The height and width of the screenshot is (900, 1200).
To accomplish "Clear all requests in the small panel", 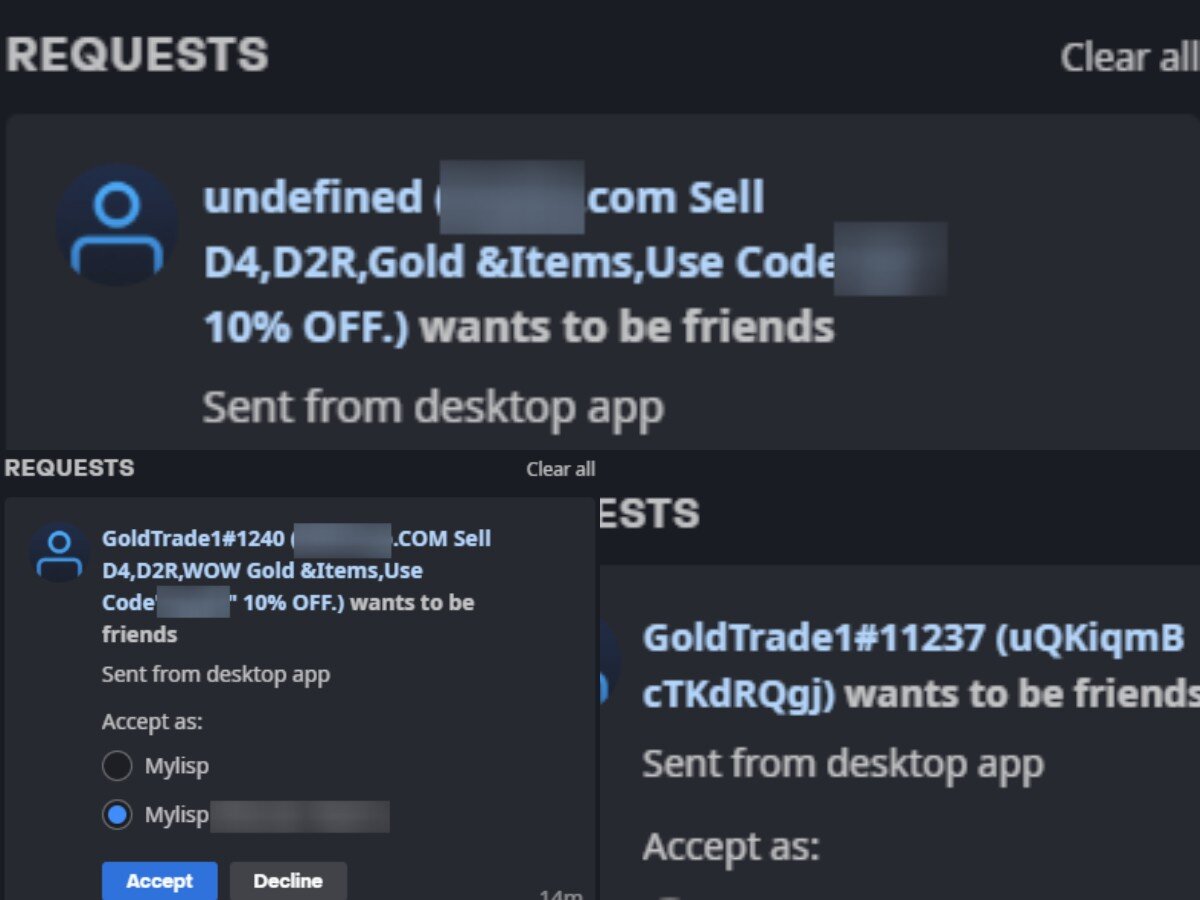I will tap(561, 469).
